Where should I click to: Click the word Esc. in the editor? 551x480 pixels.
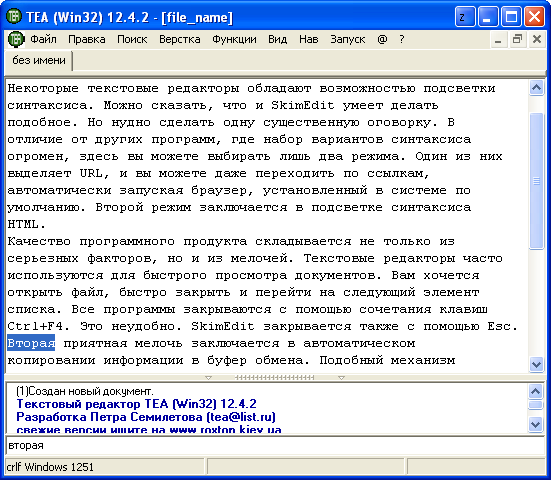503,326
